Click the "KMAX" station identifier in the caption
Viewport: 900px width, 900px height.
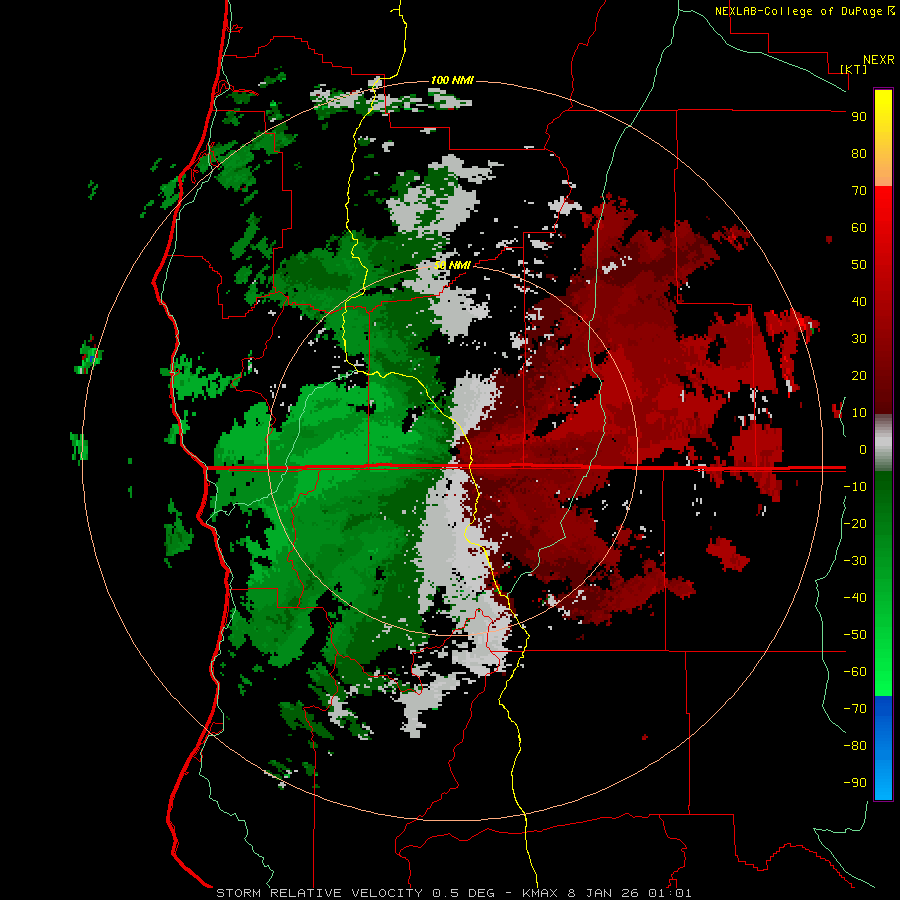coord(540,893)
